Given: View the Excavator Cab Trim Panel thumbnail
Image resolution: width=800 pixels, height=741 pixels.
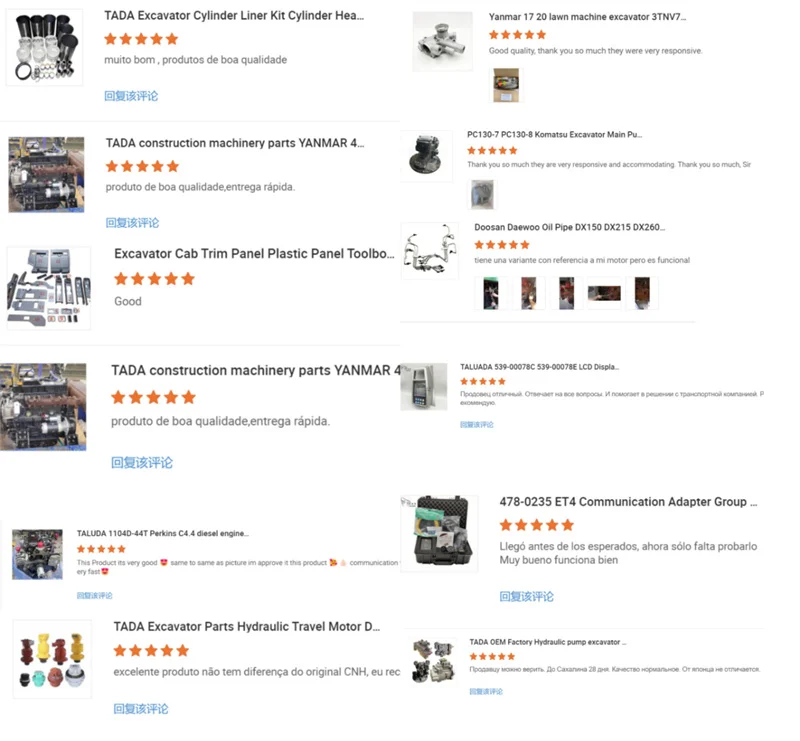Looking at the screenshot, I should click(49, 288).
